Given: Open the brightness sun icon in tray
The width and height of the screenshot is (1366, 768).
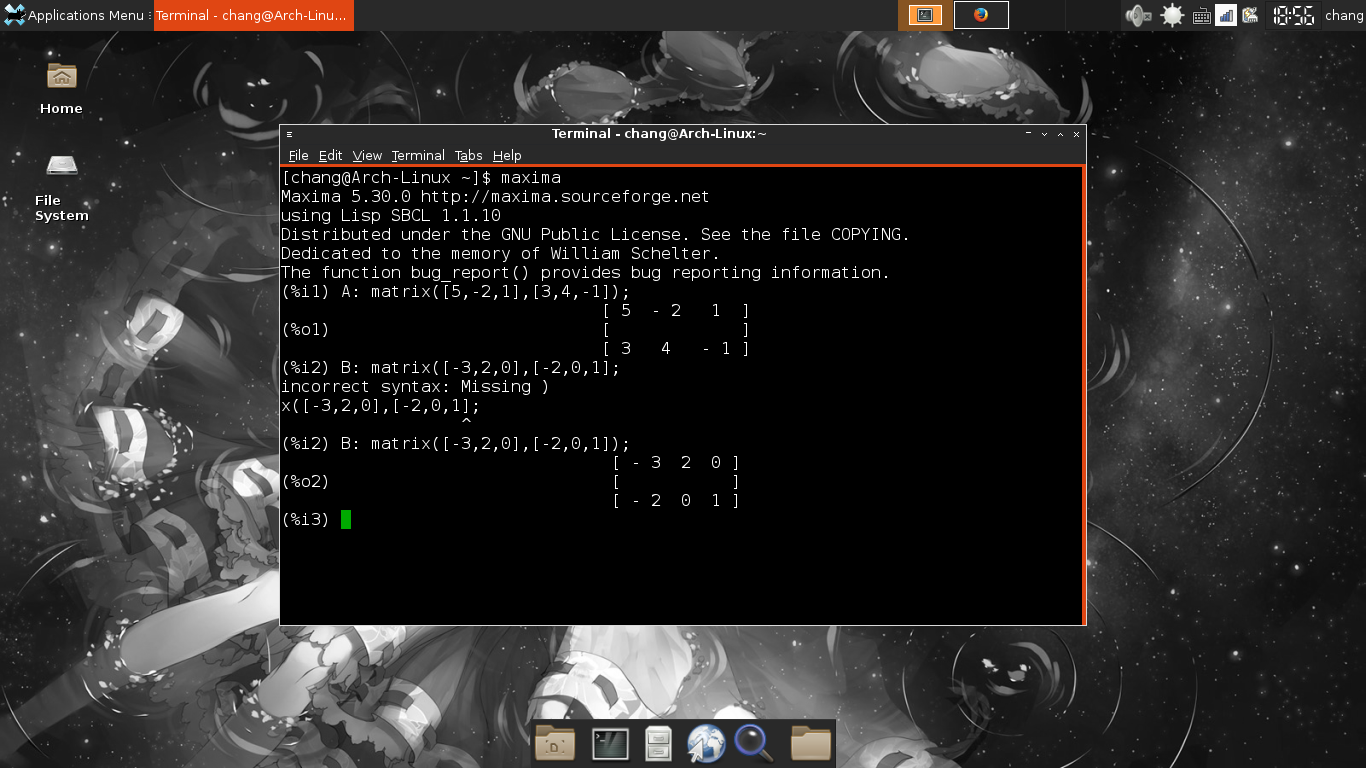Looking at the screenshot, I should click(1171, 15).
